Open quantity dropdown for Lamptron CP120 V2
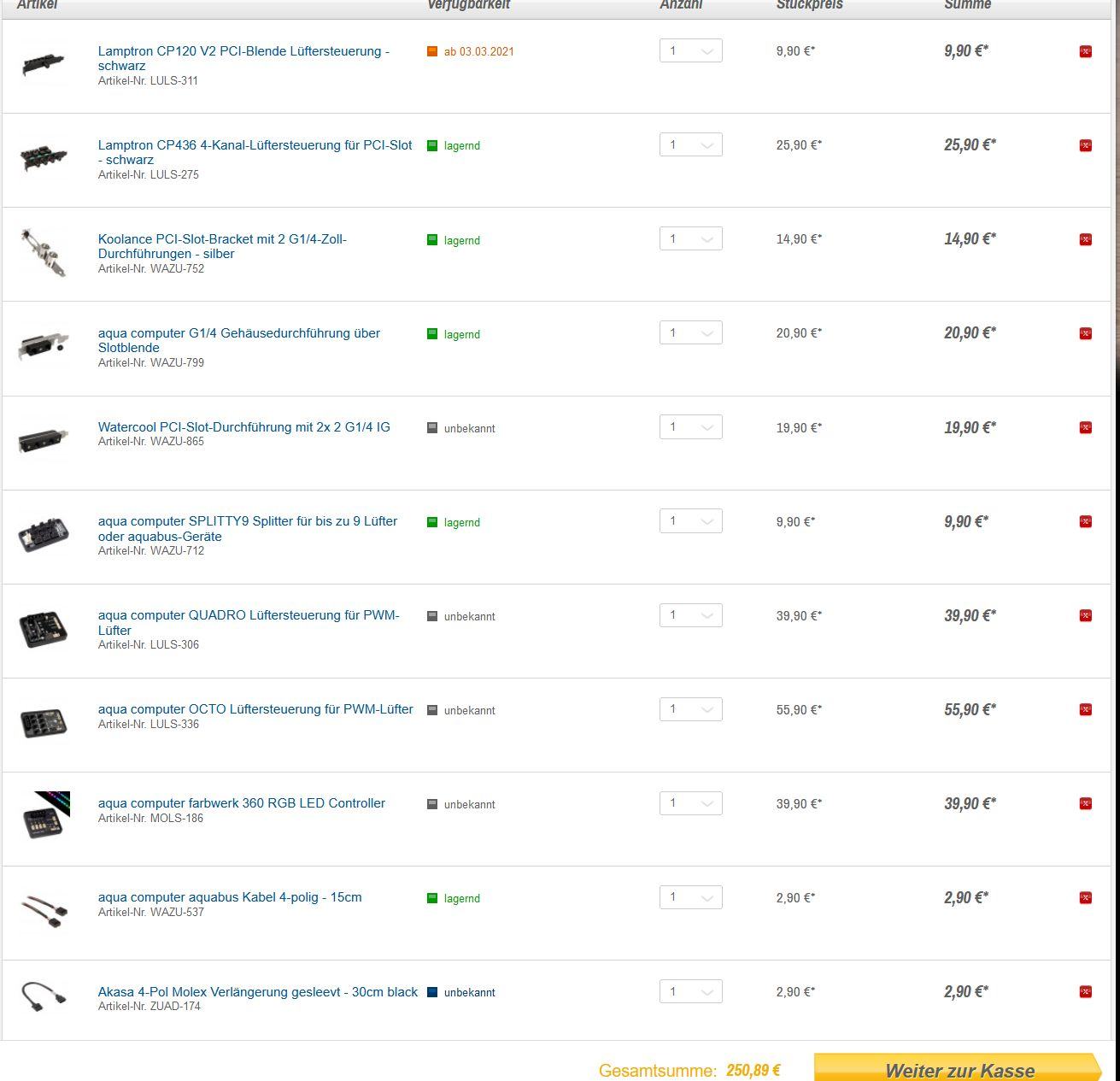Screen dimensions: 1120x1081 click(691, 50)
